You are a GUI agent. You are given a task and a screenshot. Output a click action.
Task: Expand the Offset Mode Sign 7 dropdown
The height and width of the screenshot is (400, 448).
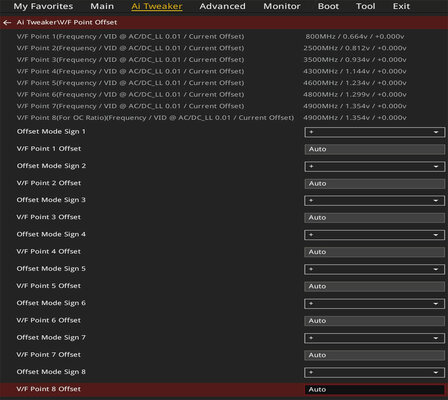374,338
